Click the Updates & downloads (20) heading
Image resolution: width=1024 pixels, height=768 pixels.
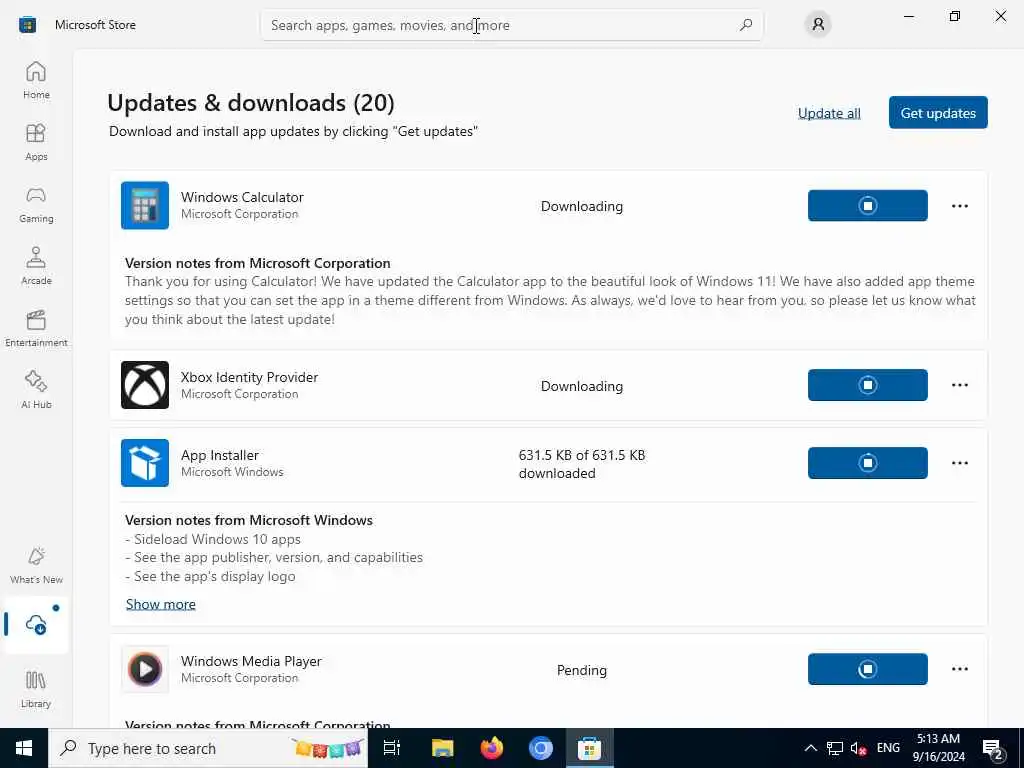click(251, 103)
